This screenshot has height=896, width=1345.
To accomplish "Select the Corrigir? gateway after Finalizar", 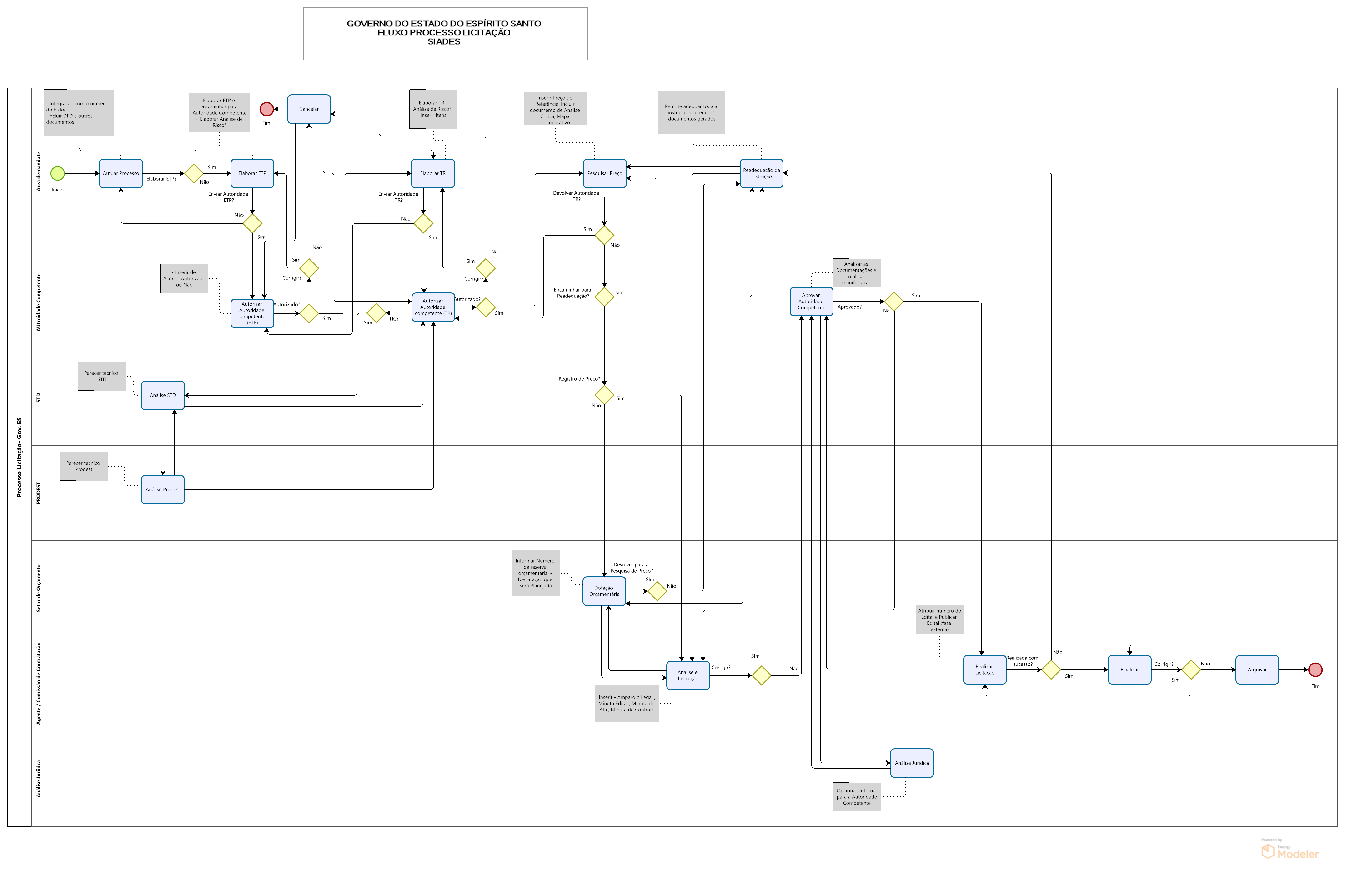I will 1191,670.
